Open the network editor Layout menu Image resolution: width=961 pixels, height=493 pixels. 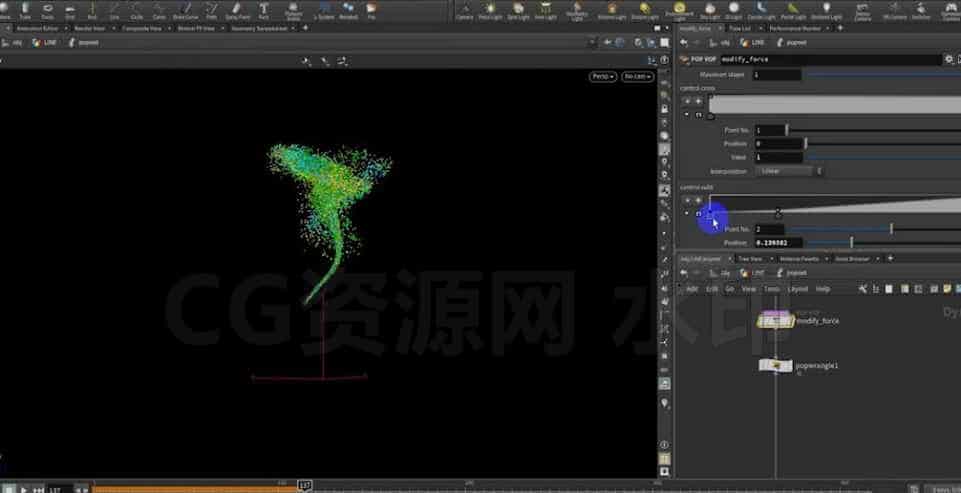point(797,289)
